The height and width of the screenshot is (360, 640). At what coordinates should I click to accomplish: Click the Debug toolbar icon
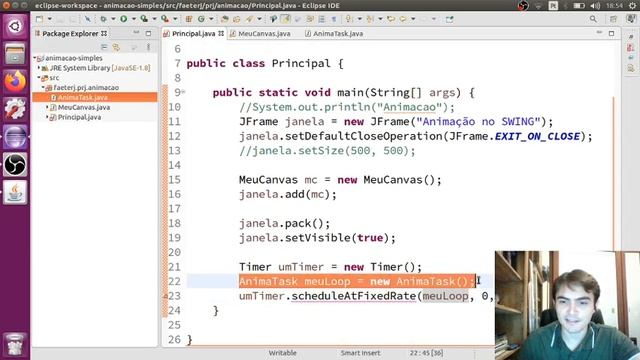point(103,19)
